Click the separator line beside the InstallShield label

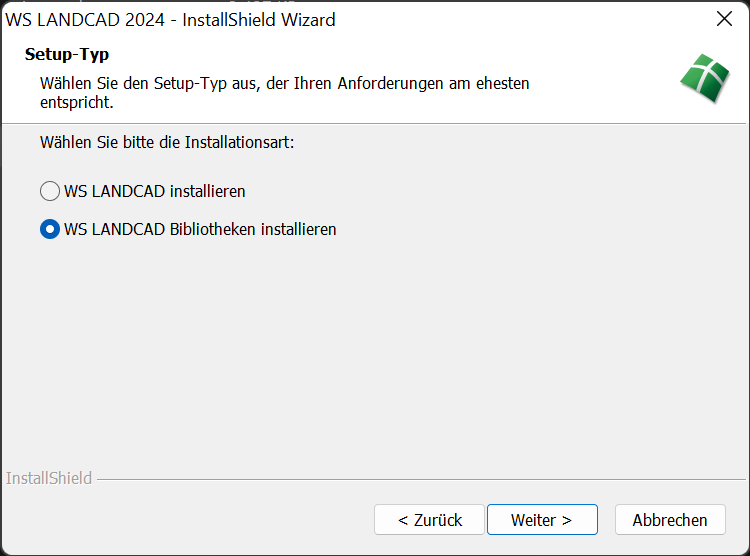tap(400, 479)
